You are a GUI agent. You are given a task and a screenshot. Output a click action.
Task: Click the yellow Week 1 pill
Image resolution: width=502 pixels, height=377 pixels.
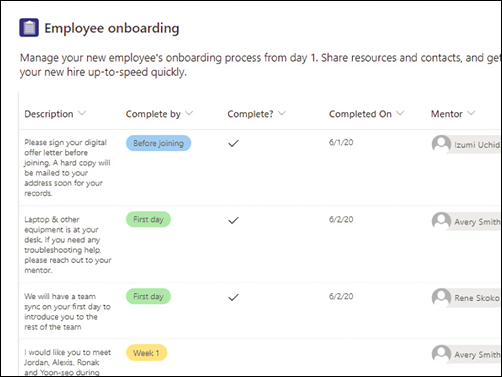pyautogui.click(x=146, y=353)
